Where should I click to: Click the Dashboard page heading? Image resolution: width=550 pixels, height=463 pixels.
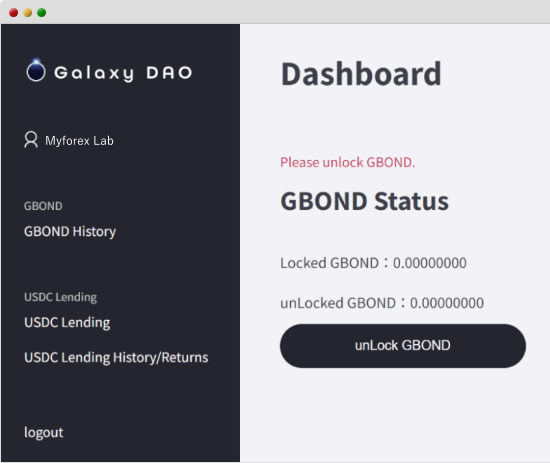[x=361, y=74]
